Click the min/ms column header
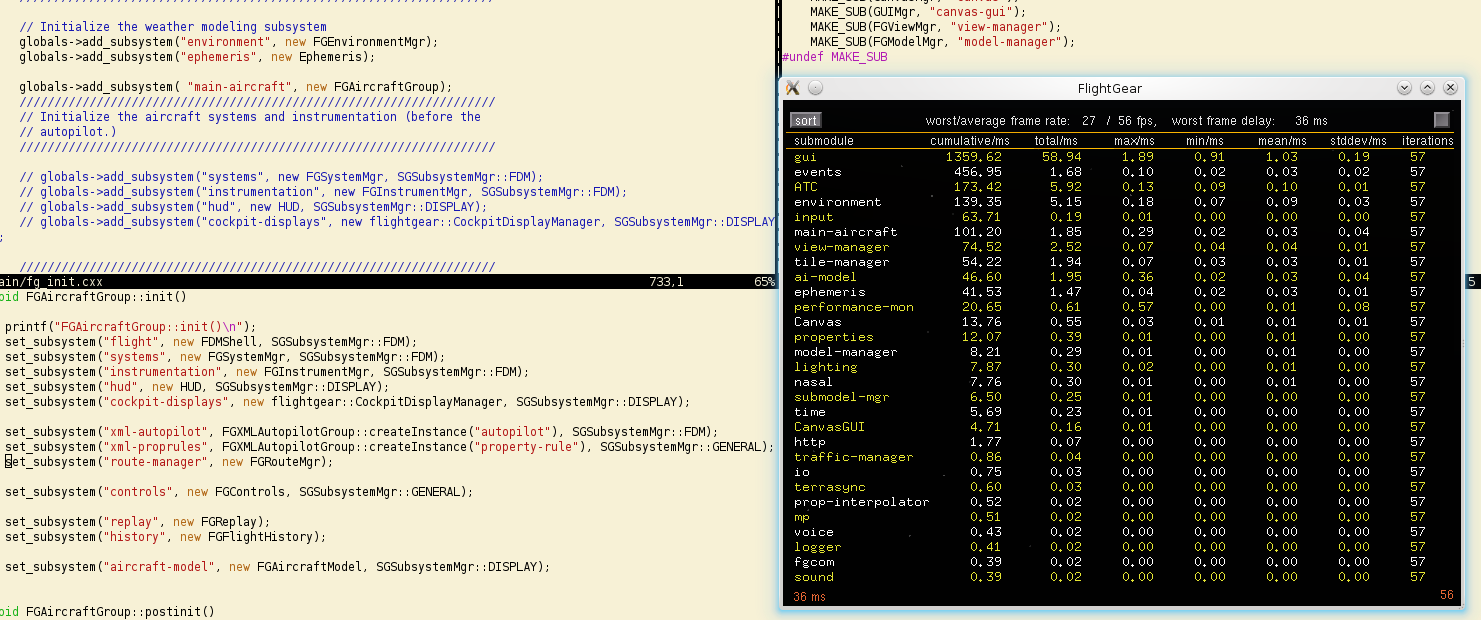1481x620 pixels. pos(1203,141)
